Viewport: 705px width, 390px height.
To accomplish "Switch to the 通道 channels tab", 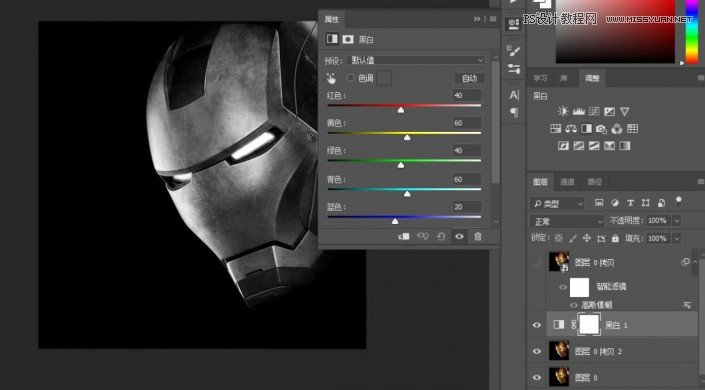I will tap(567, 182).
